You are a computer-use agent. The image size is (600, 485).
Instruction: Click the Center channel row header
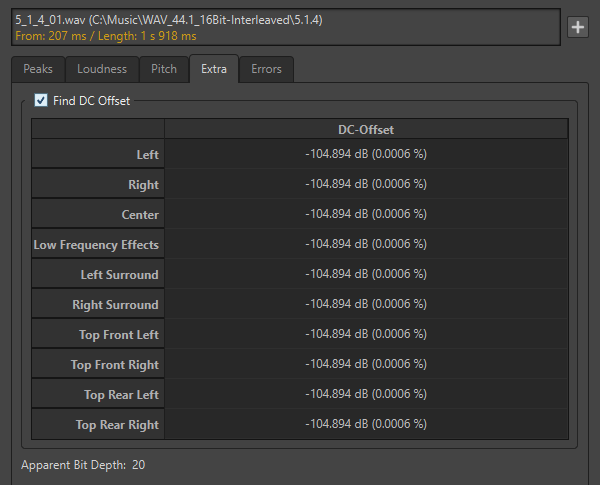(98, 215)
